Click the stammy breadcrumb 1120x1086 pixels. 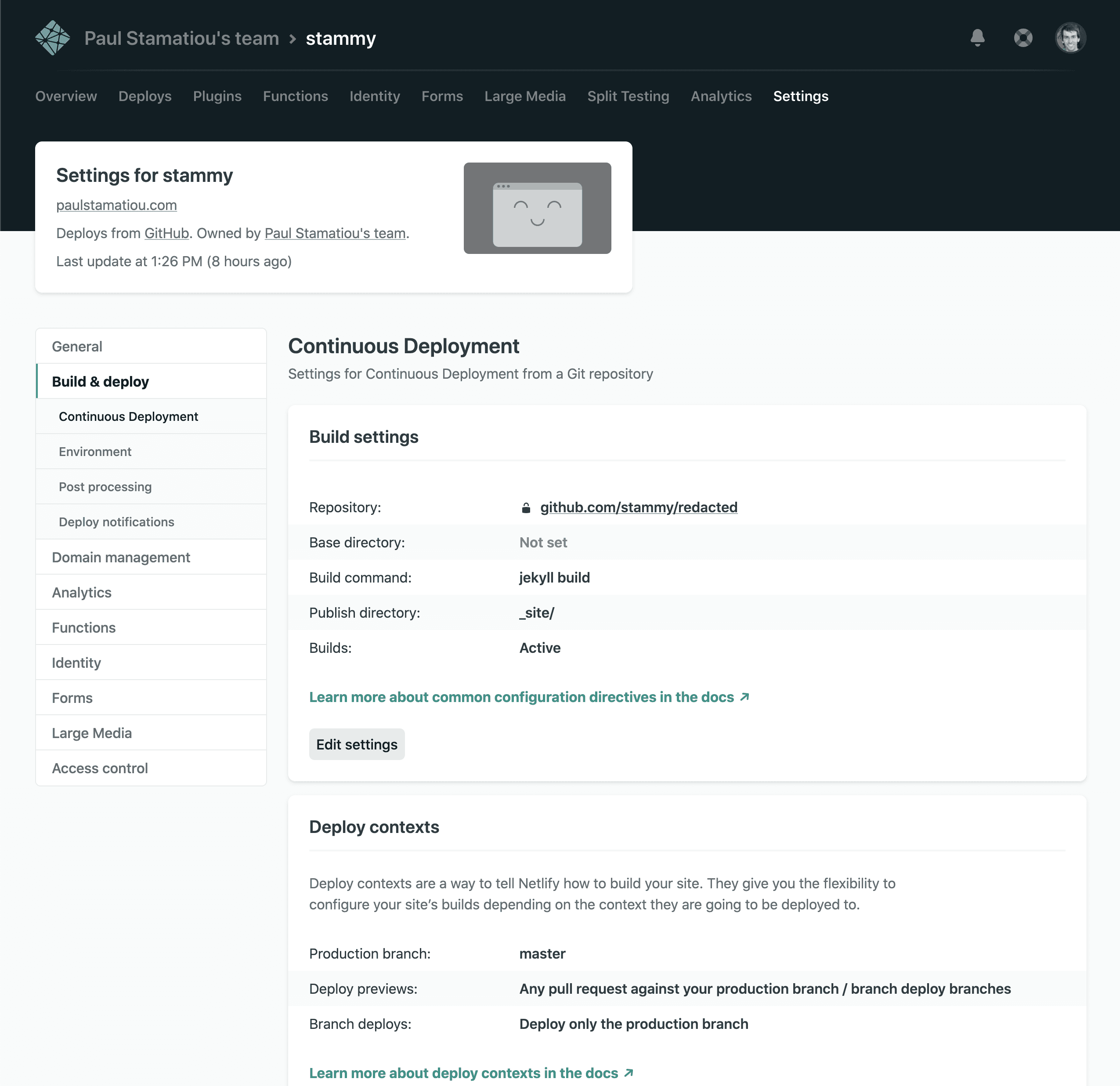tap(340, 38)
